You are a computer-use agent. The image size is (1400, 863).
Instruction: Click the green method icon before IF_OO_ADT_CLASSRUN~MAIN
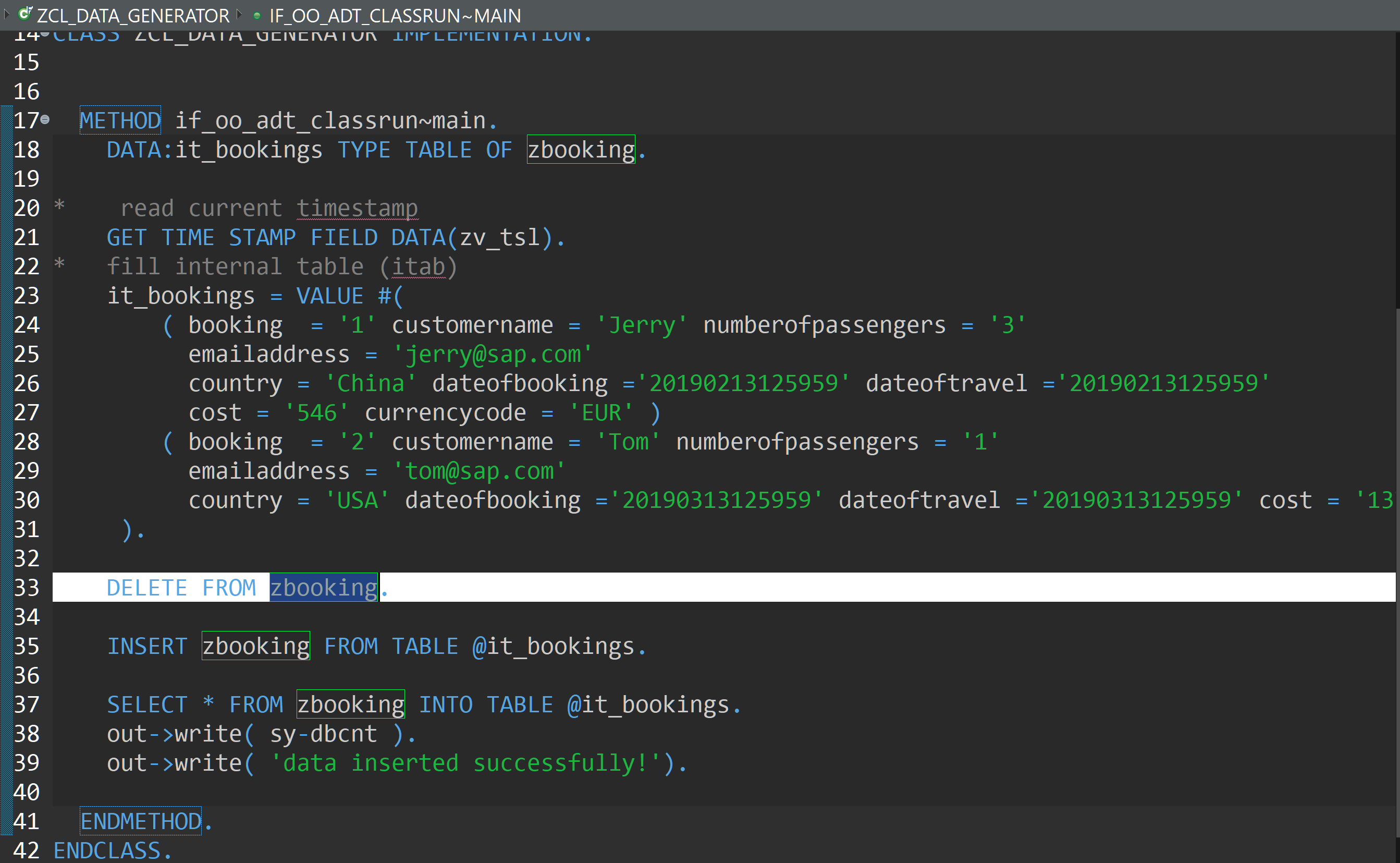click(257, 16)
